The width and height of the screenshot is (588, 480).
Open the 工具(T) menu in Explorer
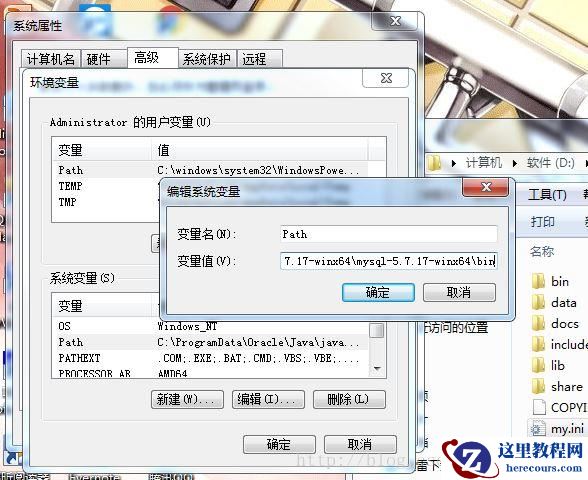(547, 195)
